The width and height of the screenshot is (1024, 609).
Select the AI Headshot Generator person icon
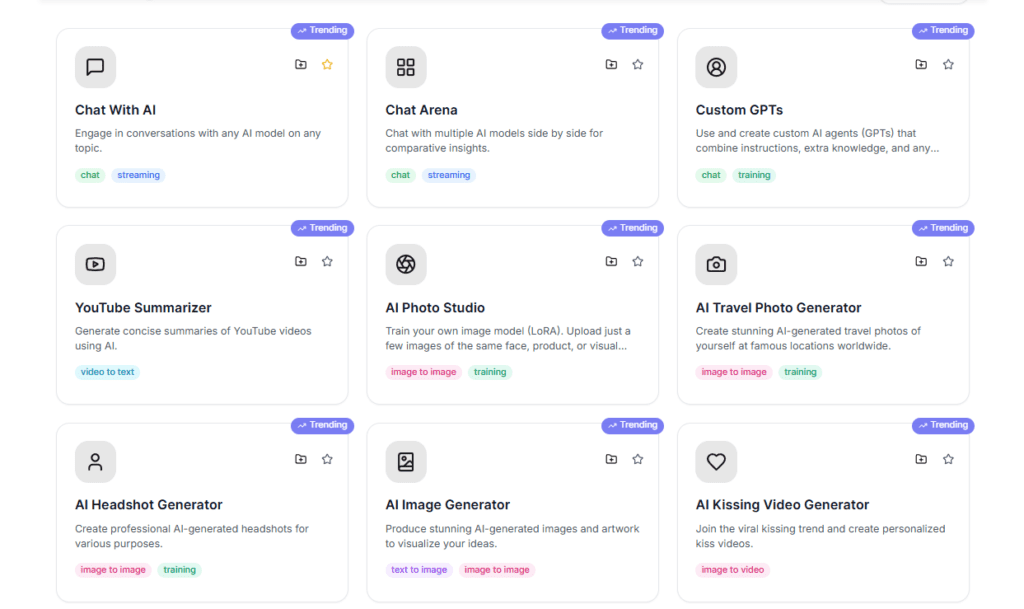95,461
